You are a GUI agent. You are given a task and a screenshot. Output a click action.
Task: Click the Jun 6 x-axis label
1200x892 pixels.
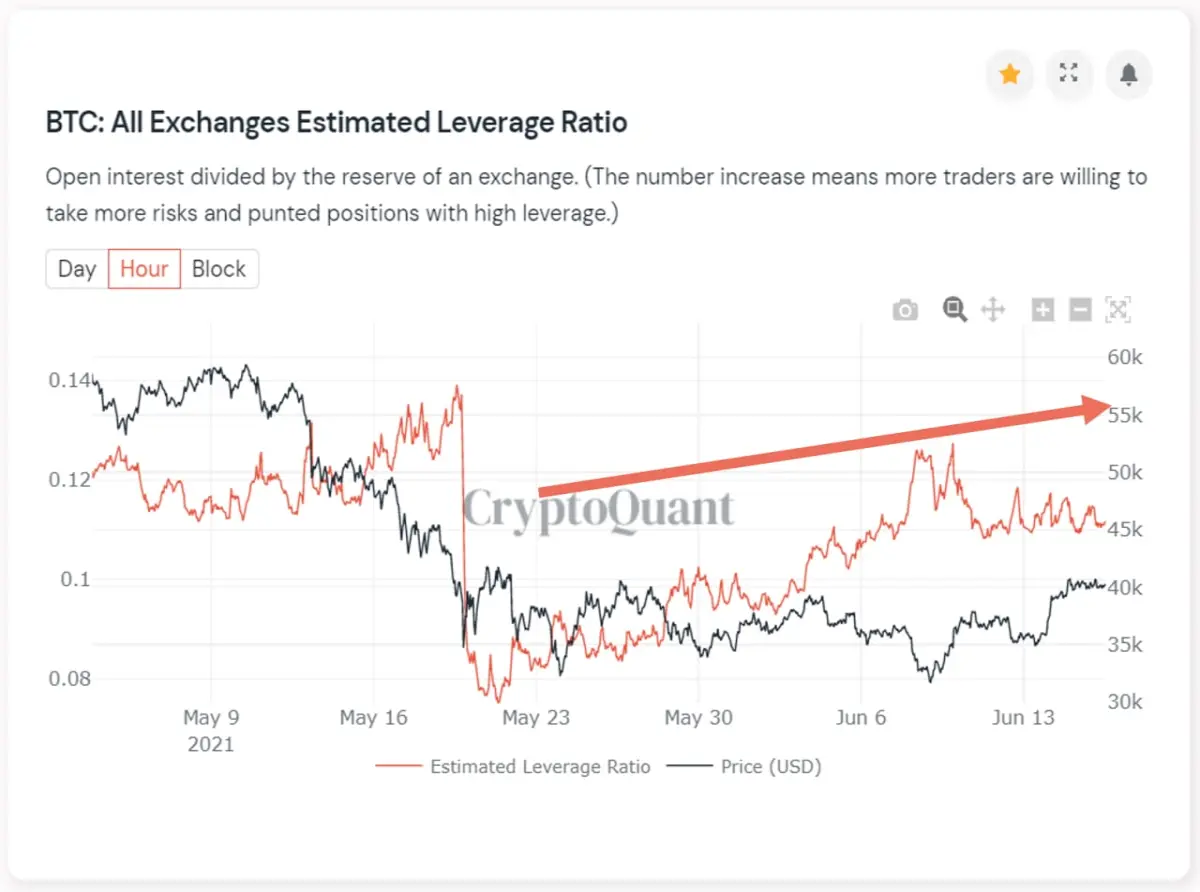click(861, 717)
